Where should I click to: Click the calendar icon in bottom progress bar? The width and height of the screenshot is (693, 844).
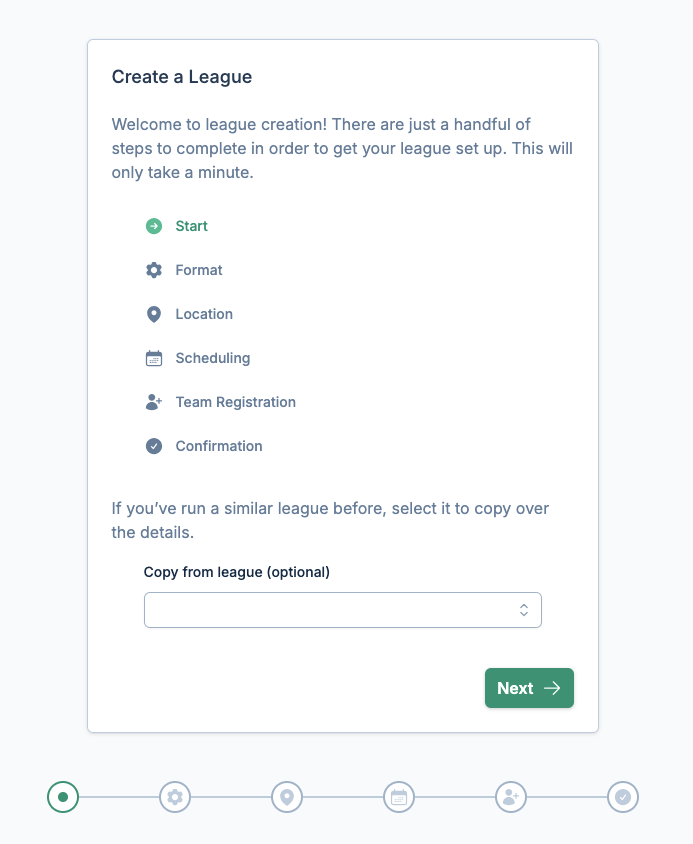(x=399, y=797)
